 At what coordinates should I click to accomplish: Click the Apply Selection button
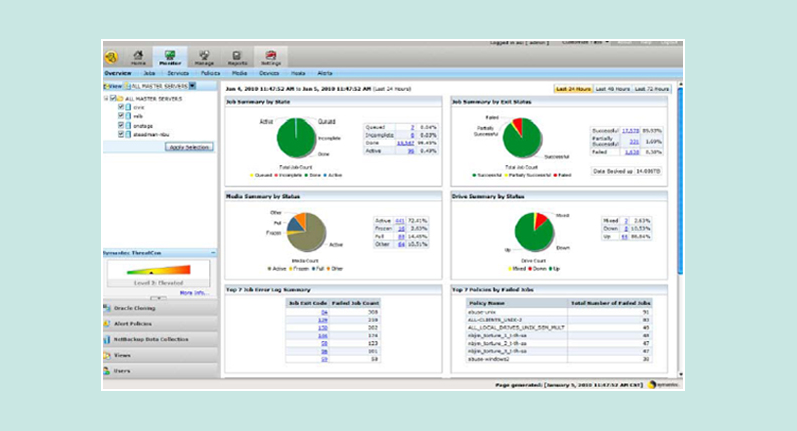click(189, 147)
